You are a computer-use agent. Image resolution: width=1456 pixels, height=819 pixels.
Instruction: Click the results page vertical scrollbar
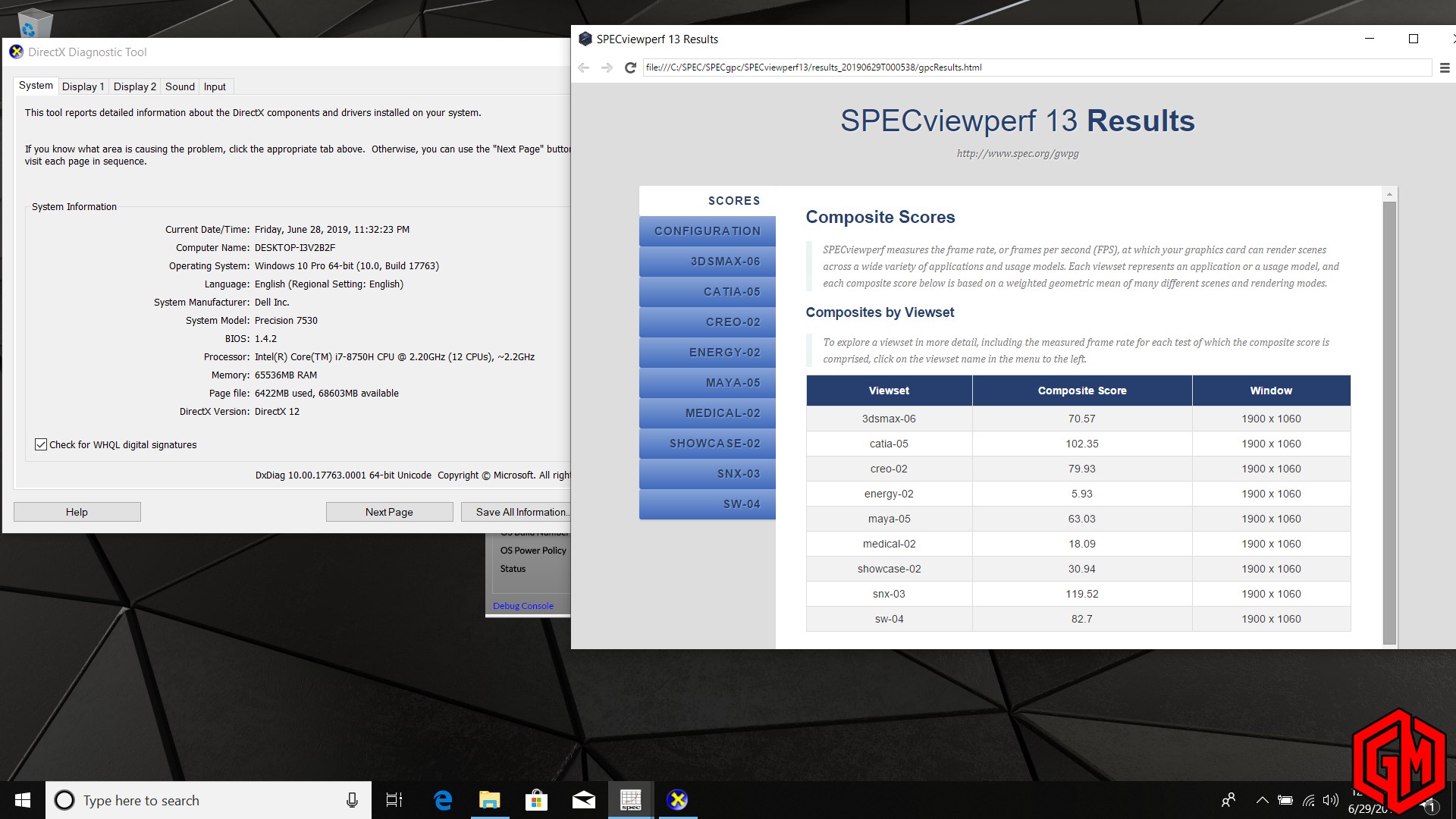(1389, 423)
